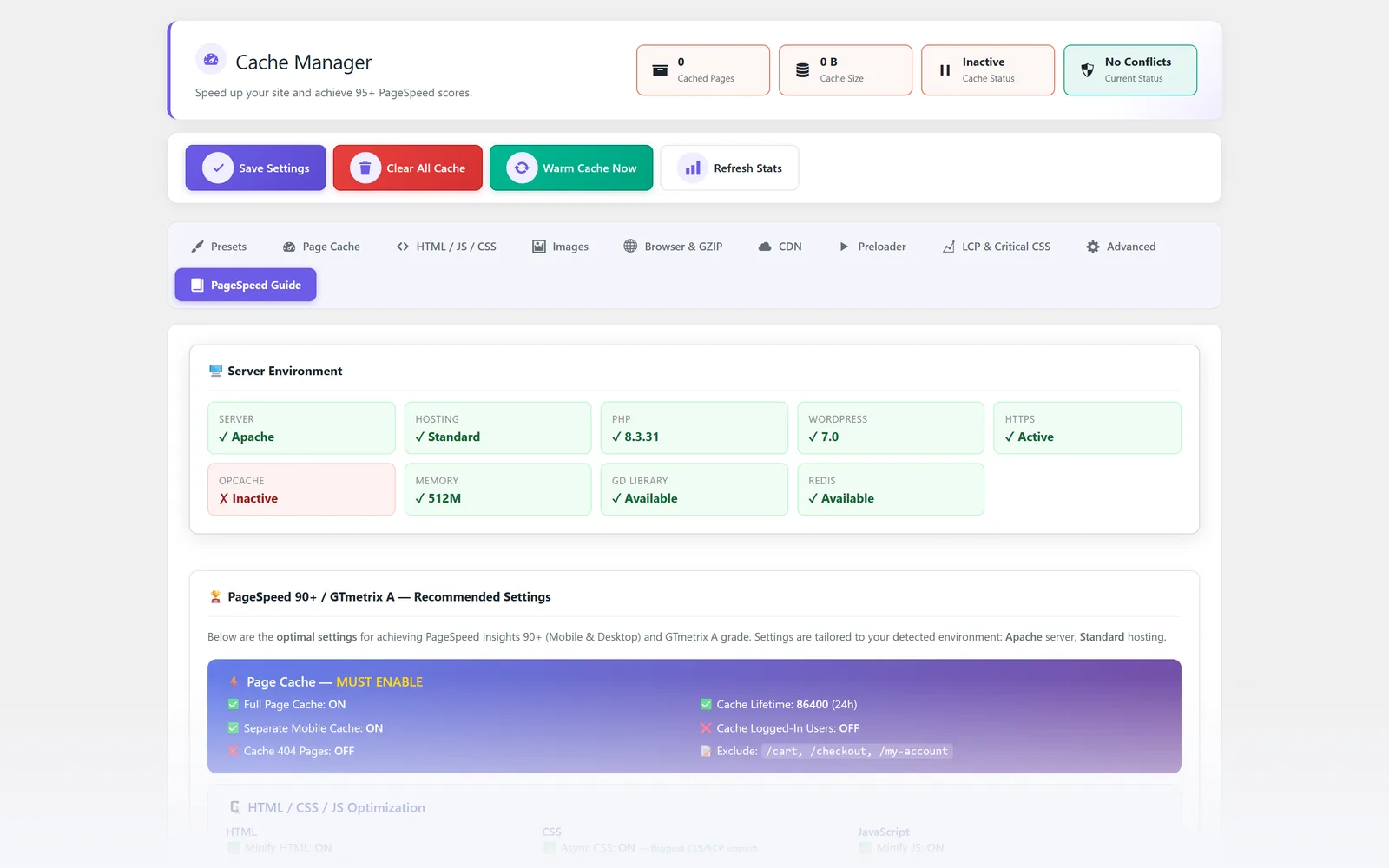Go to the Images tab
Image resolution: width=1389 pixels, height=868 pixels.
(560, 247)
